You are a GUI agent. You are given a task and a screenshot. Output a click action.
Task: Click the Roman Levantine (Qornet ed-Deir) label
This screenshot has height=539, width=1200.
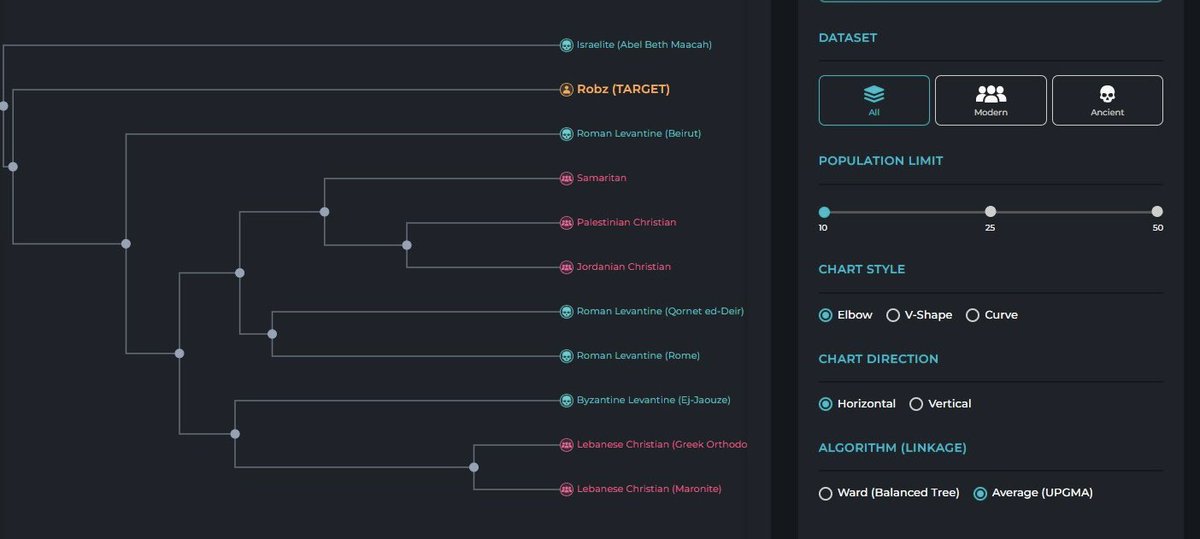pos(660,311)
